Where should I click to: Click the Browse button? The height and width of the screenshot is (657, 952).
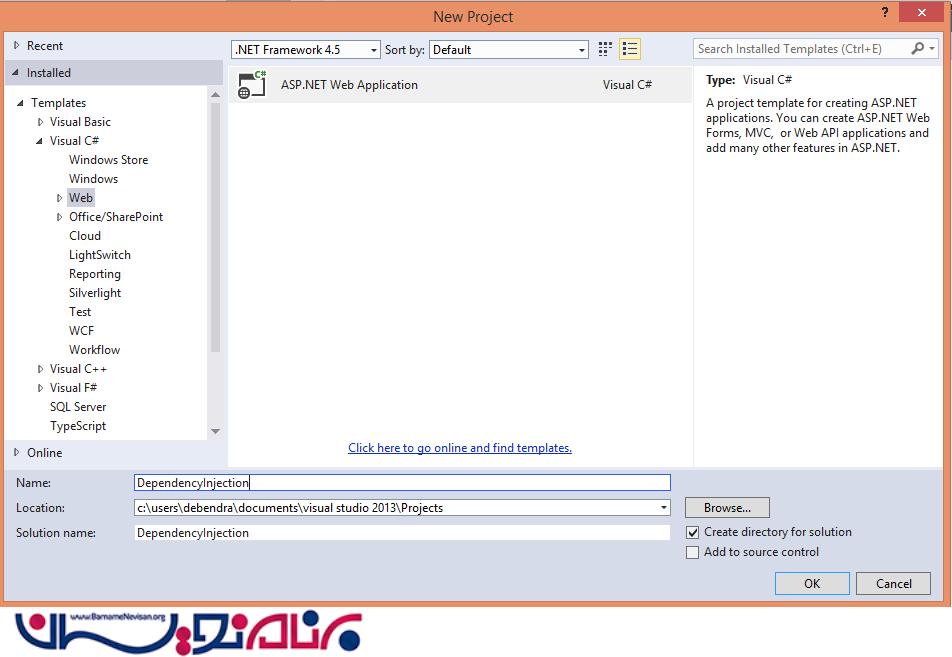point(727,508)
